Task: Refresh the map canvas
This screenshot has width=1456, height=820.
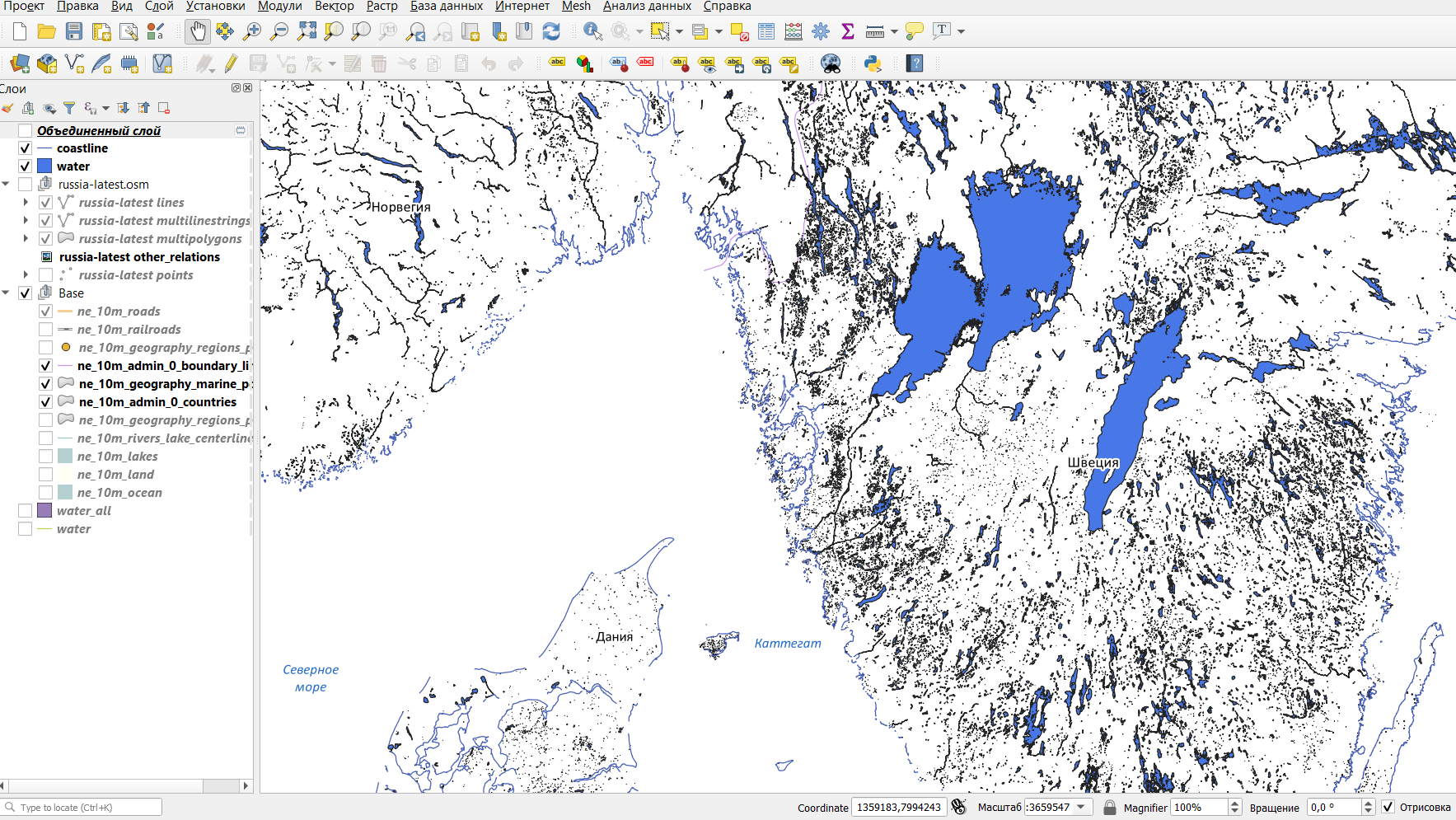Action: 551,31
